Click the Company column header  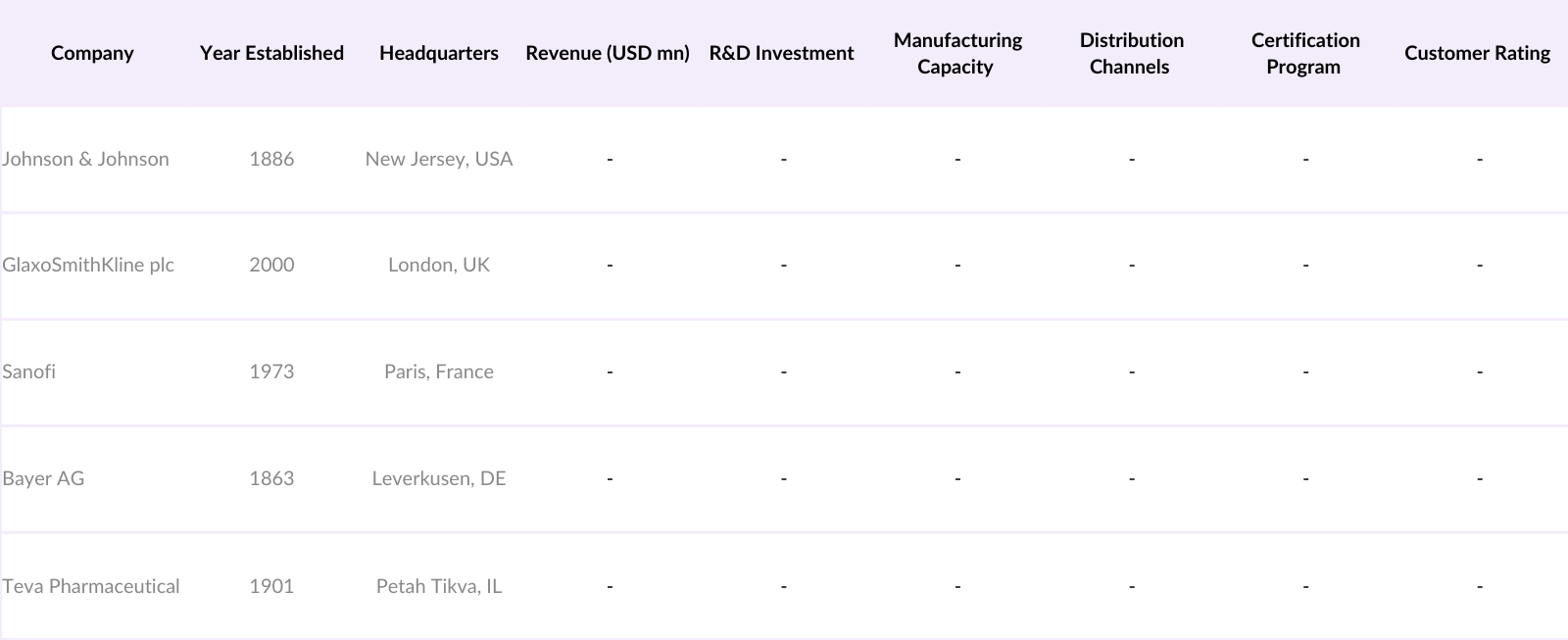(92, 53)
